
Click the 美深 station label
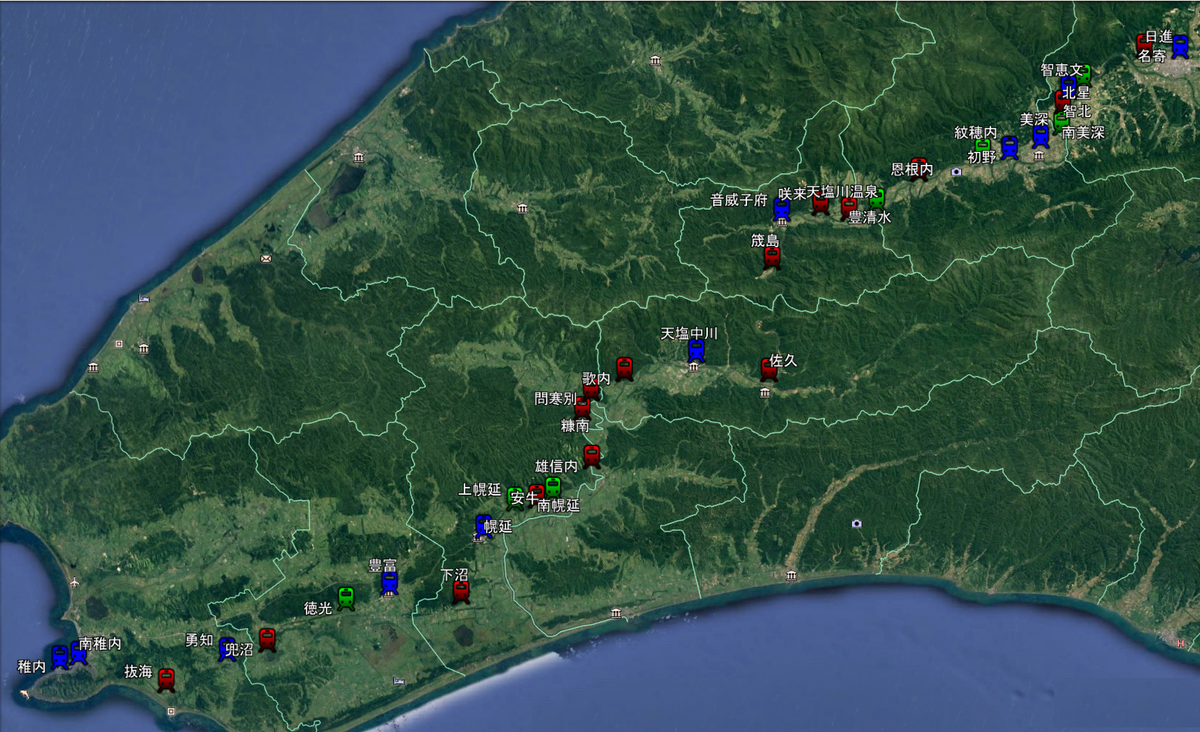(1033, 119)
